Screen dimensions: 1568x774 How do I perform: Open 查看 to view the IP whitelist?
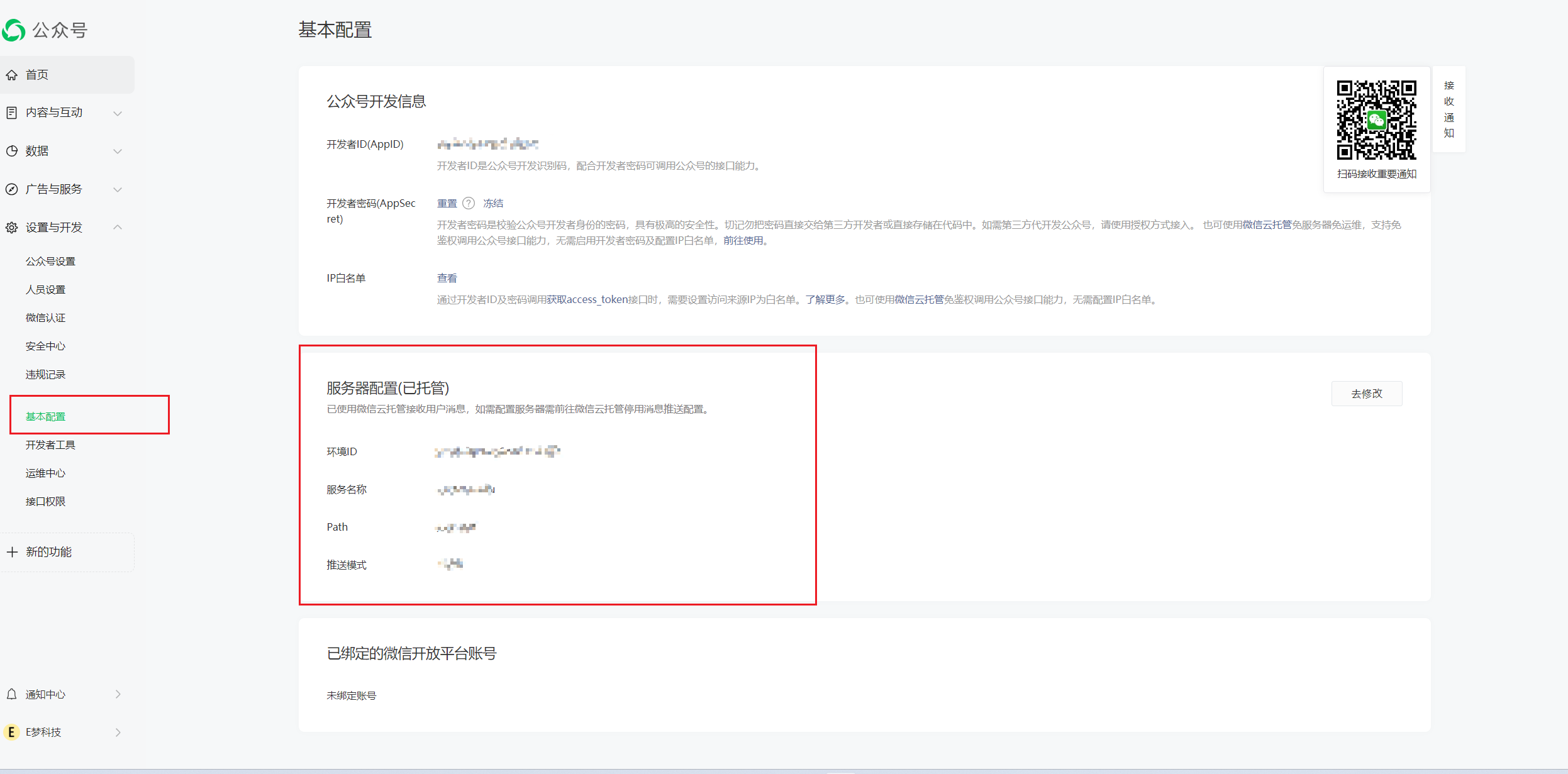tap(447, 277)
